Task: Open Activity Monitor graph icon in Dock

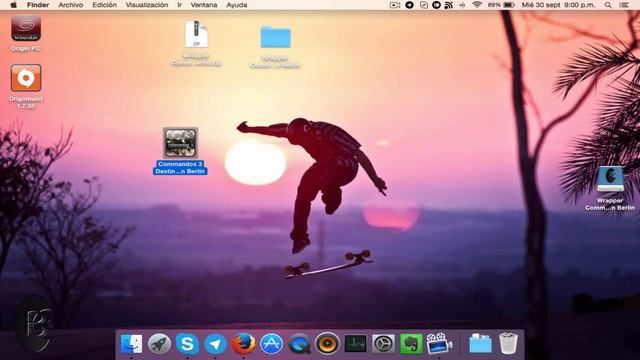Action: (356, 344)
